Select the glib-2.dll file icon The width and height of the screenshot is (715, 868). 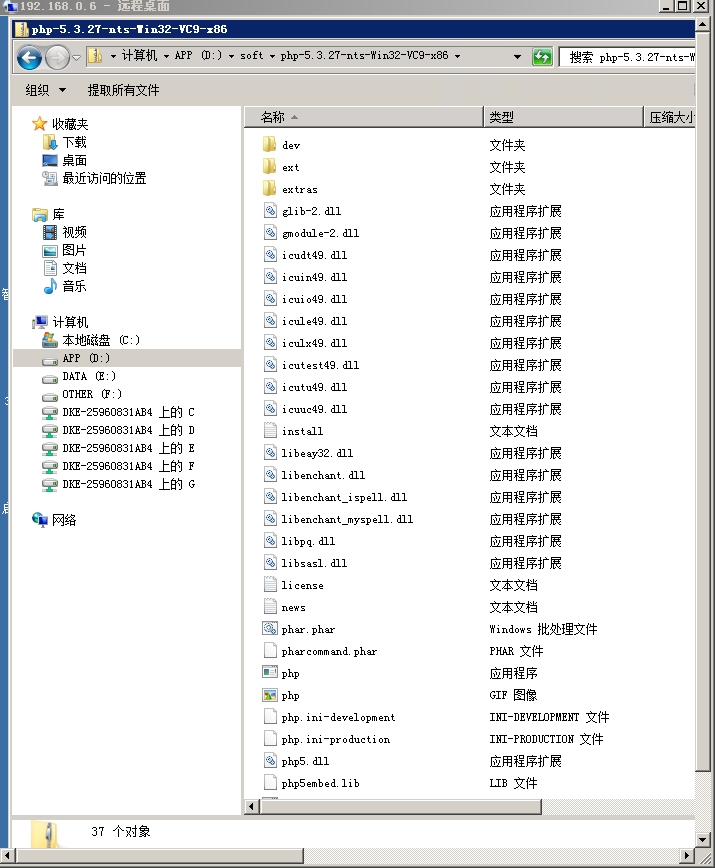click(270, 211)
